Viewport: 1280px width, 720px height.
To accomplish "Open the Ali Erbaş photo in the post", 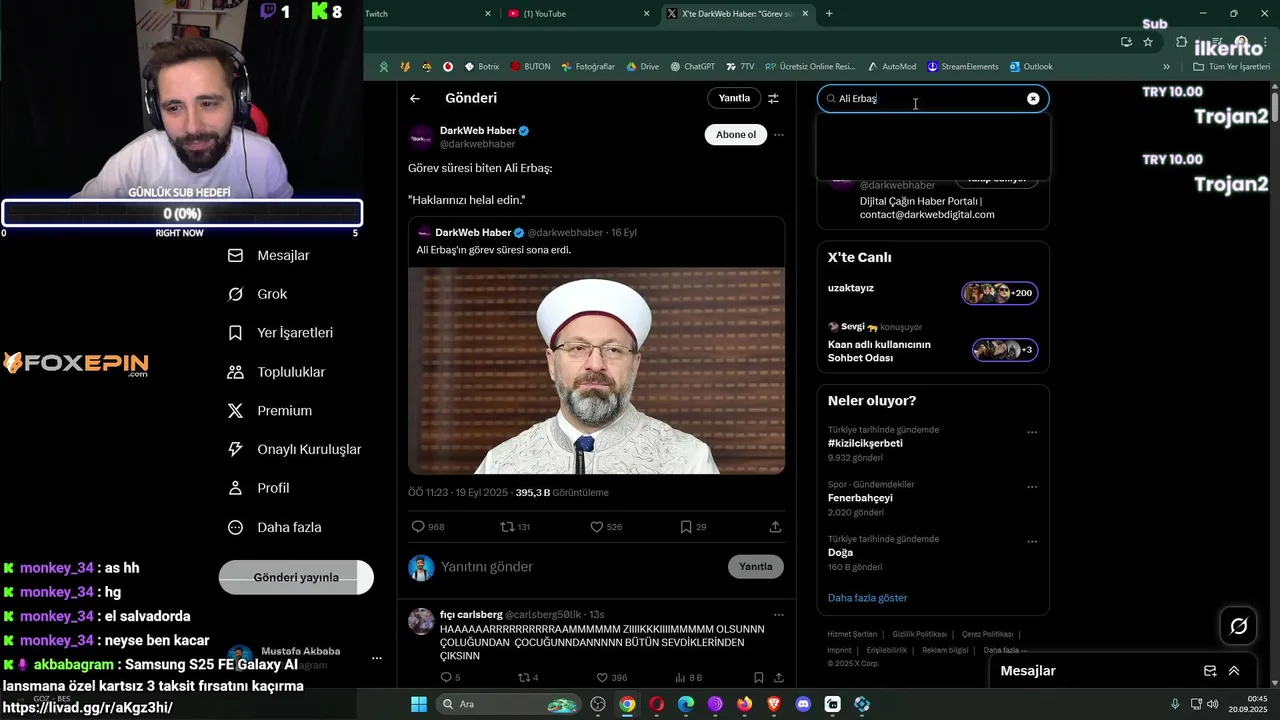I will tap(596, 371).
